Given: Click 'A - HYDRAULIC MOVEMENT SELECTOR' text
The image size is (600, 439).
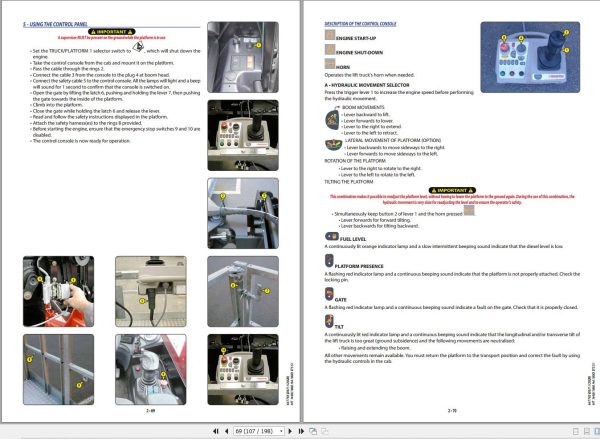Looking at the screenshot, I should (367, 85).
